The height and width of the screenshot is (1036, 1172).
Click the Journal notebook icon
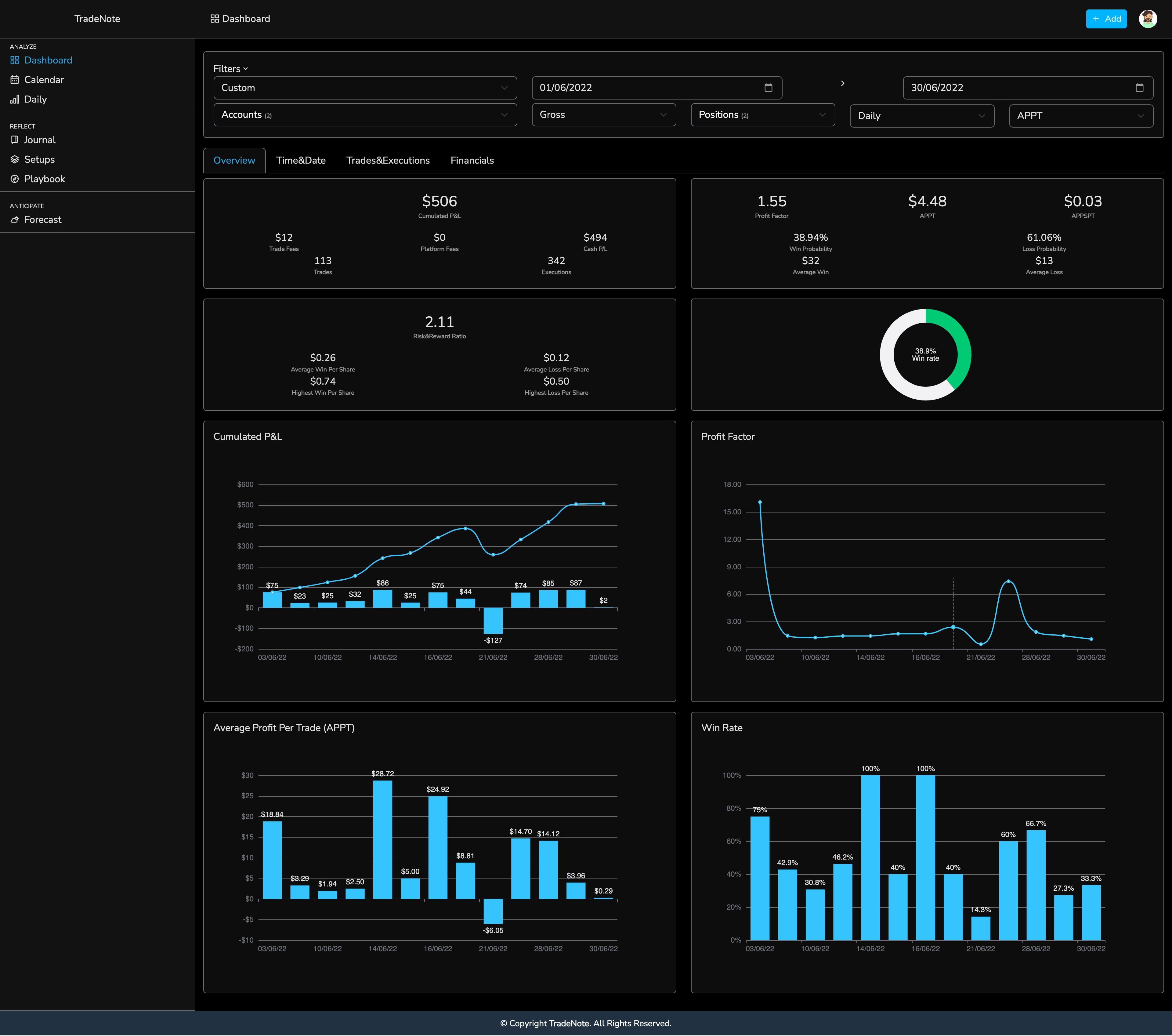(x=14, y=140)
